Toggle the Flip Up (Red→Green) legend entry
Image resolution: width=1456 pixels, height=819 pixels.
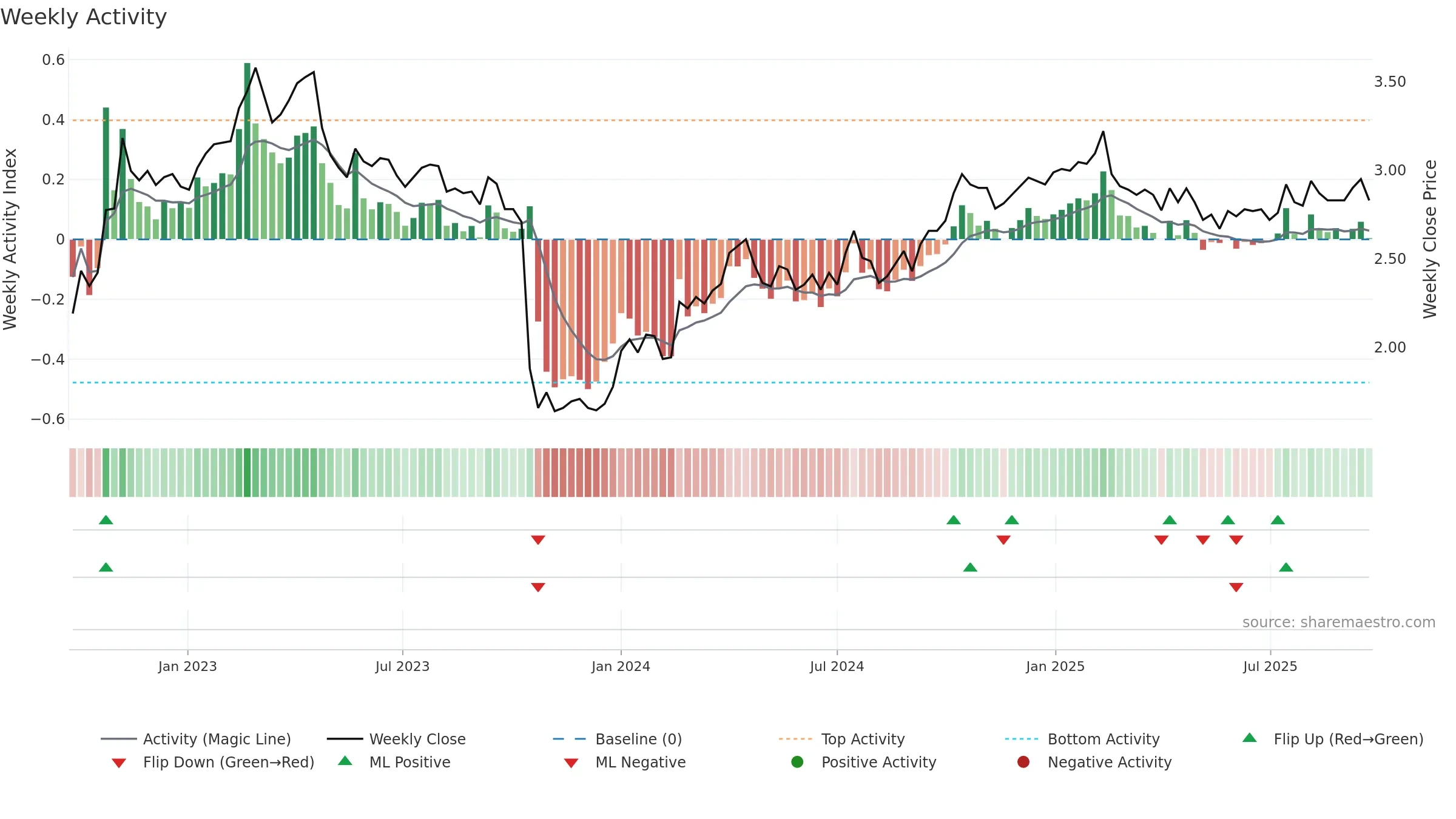point(1333,739)
